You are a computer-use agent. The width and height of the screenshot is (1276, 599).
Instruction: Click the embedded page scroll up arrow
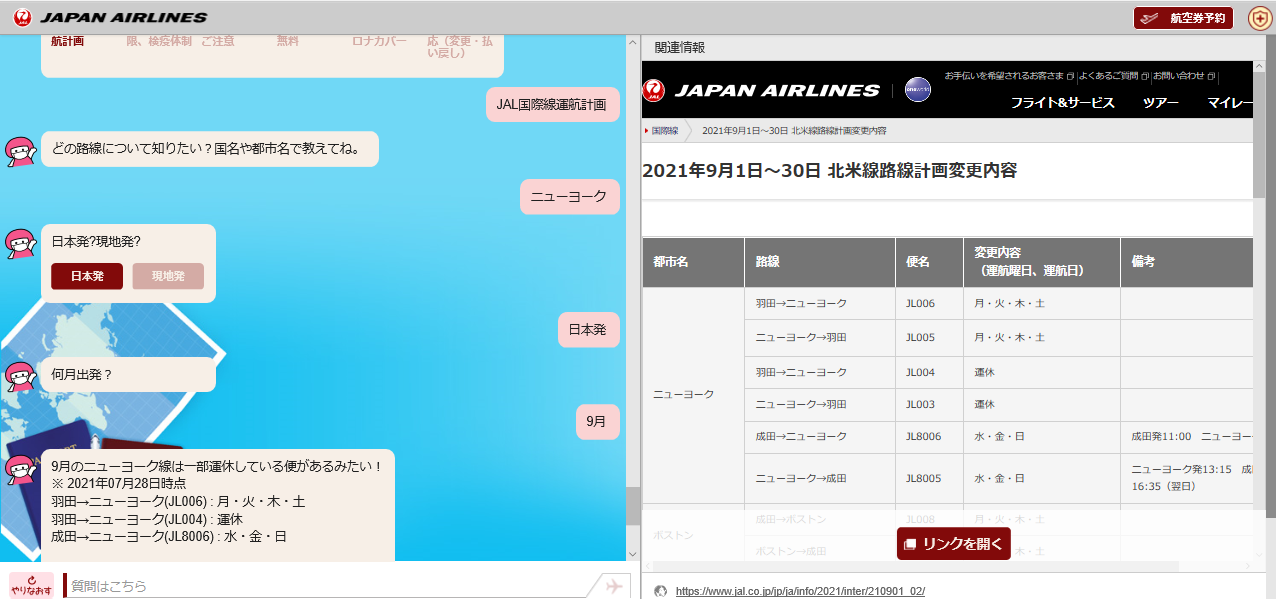[1259, 66]
